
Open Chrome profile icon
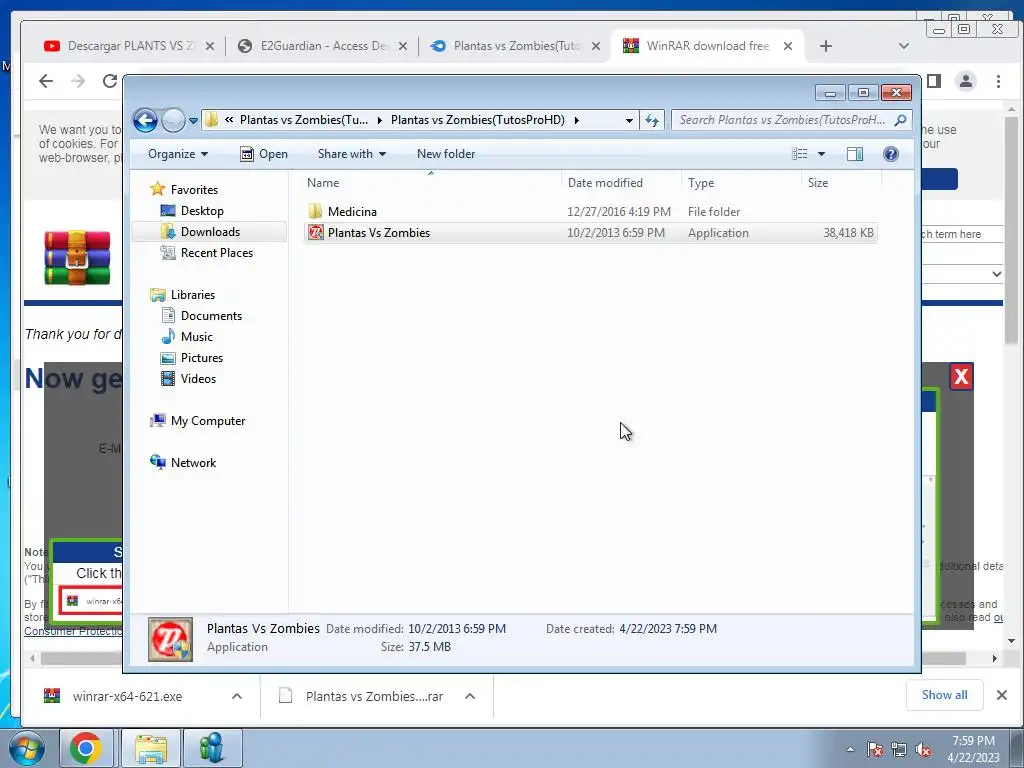click(965, 81)
